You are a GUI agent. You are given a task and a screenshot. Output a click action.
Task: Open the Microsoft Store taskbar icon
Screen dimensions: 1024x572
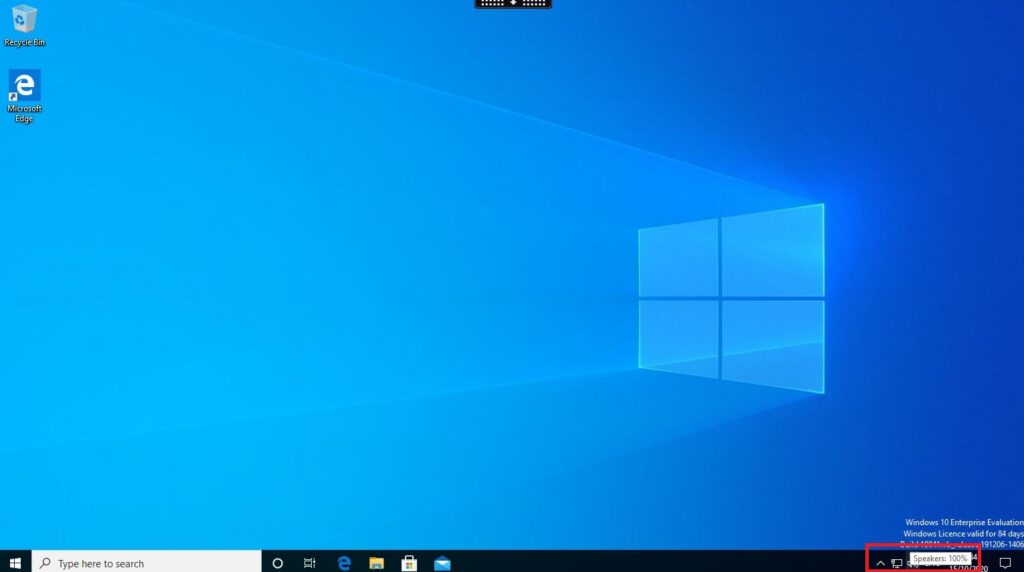click(409, 563)
